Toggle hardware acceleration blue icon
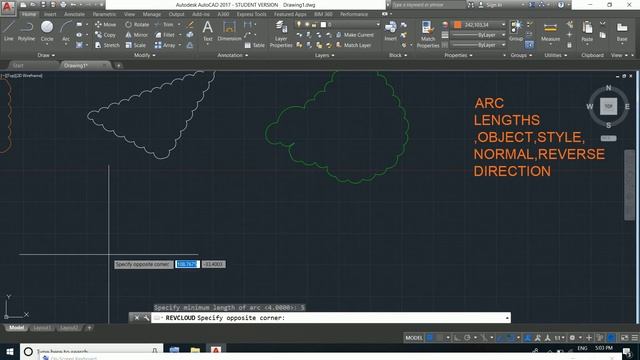 pyautogui.click(x=611, y=338)
